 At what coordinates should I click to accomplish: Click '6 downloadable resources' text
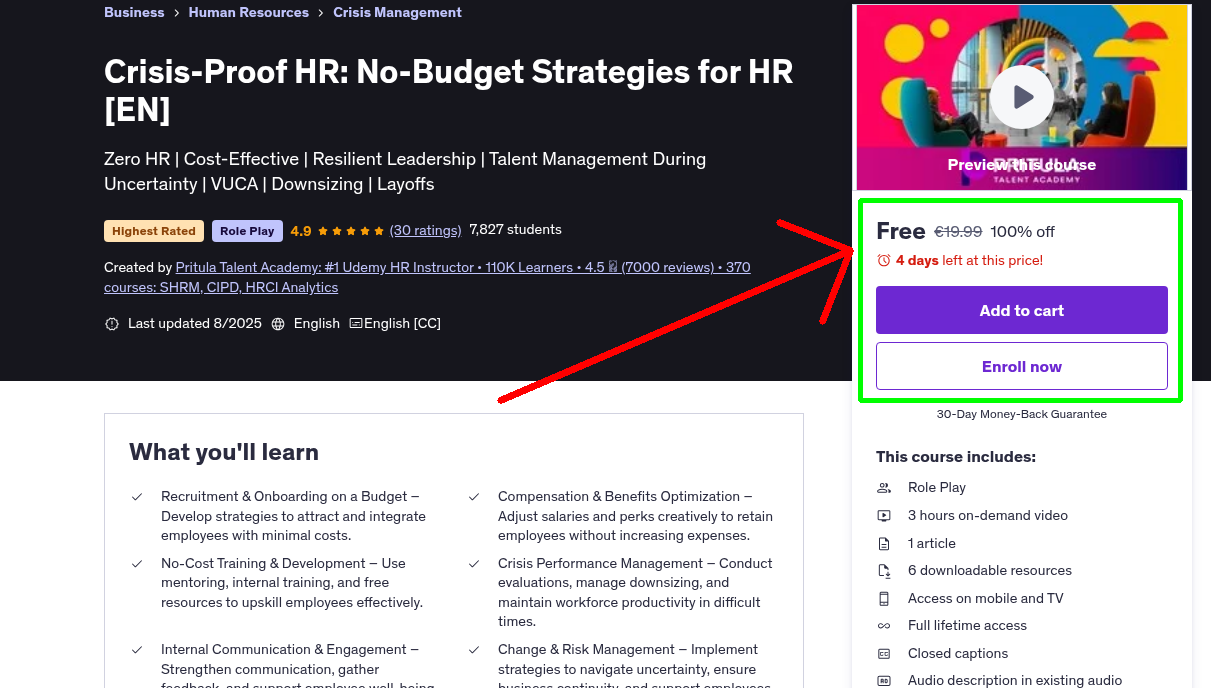pos(989,571)
